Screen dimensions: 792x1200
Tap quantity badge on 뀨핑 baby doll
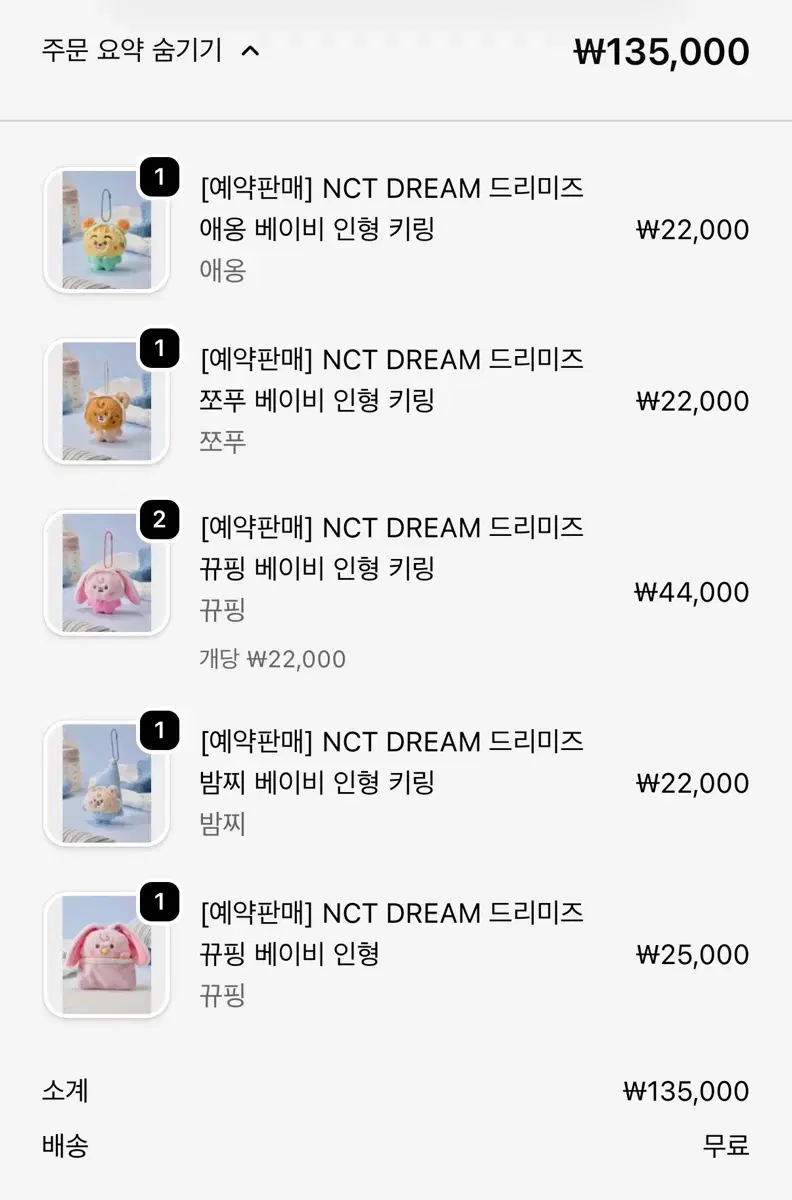tap(159, 903)
